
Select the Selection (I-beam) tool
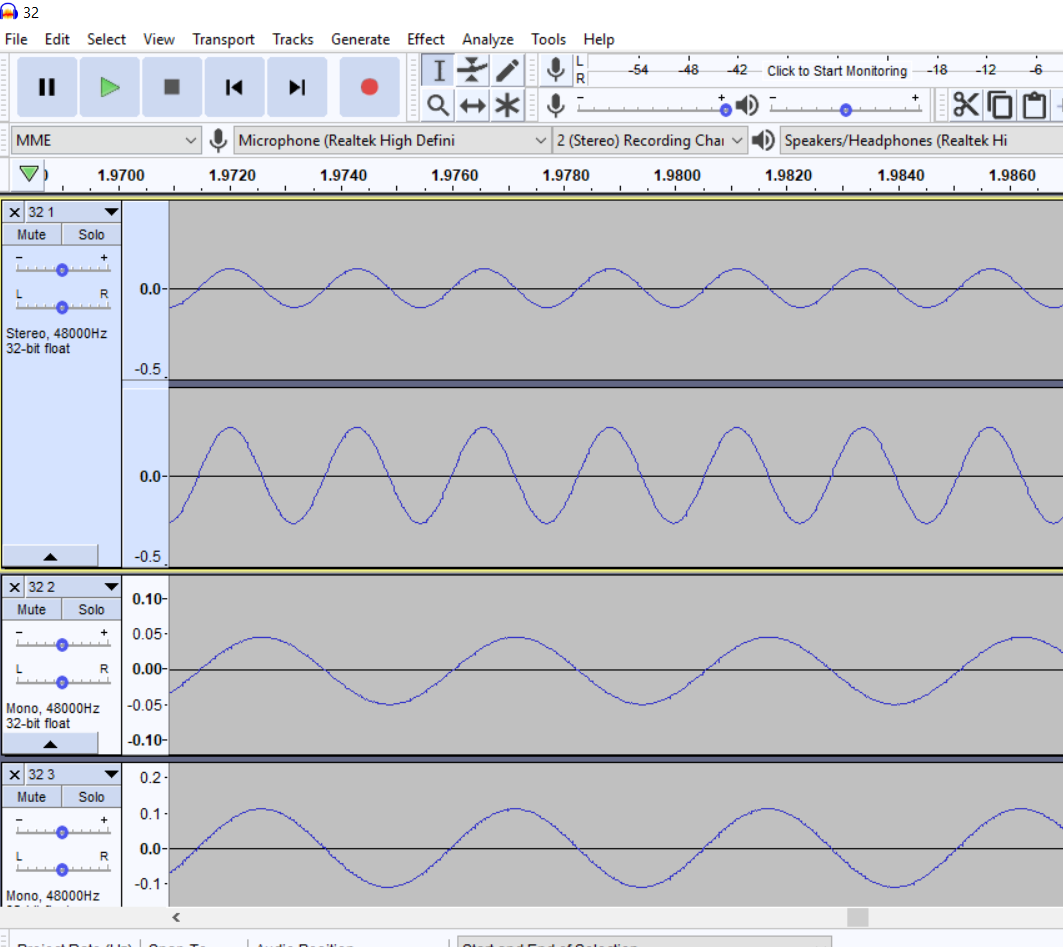(439, 70)
